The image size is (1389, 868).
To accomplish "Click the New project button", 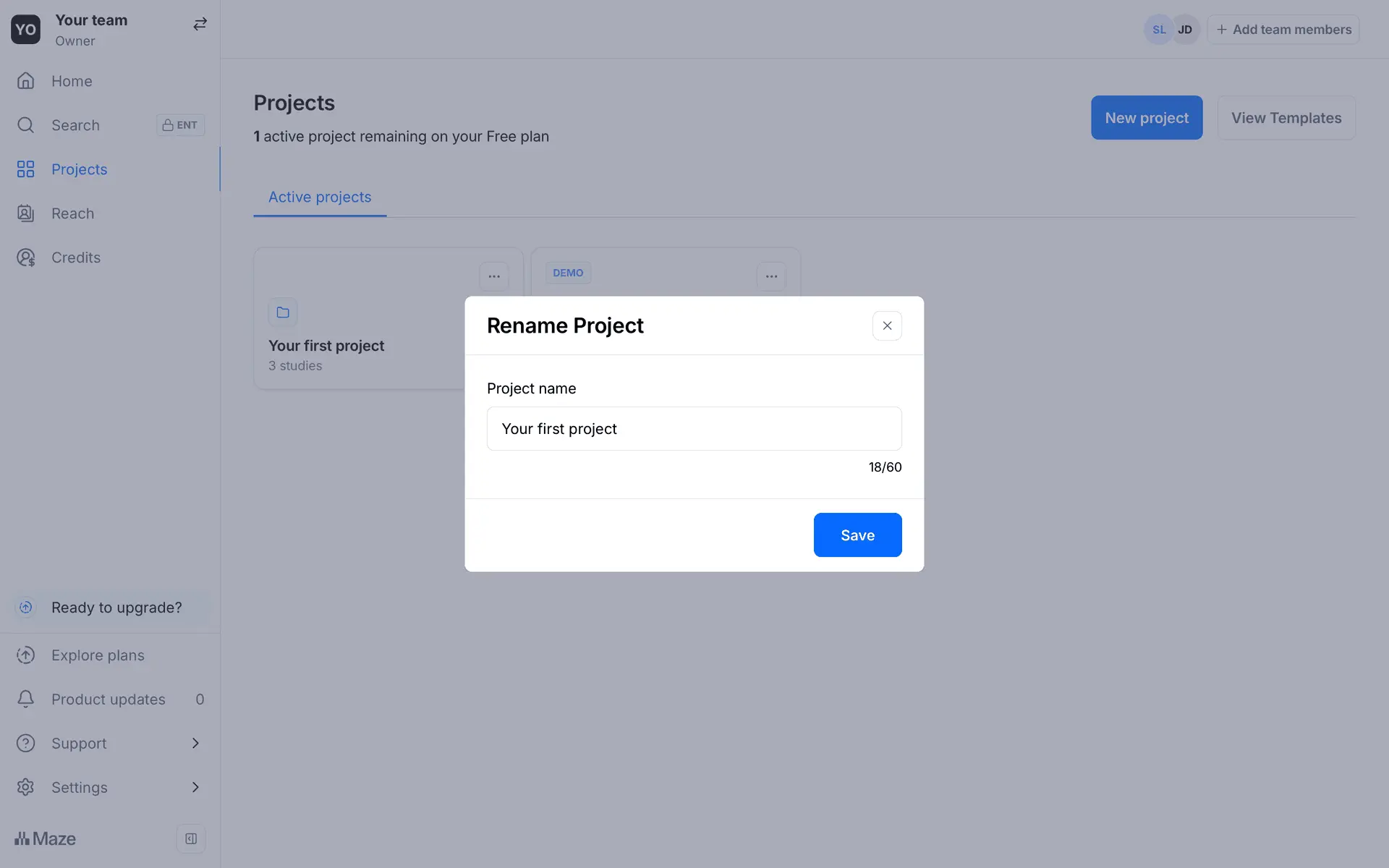I will pos(1147,118).
